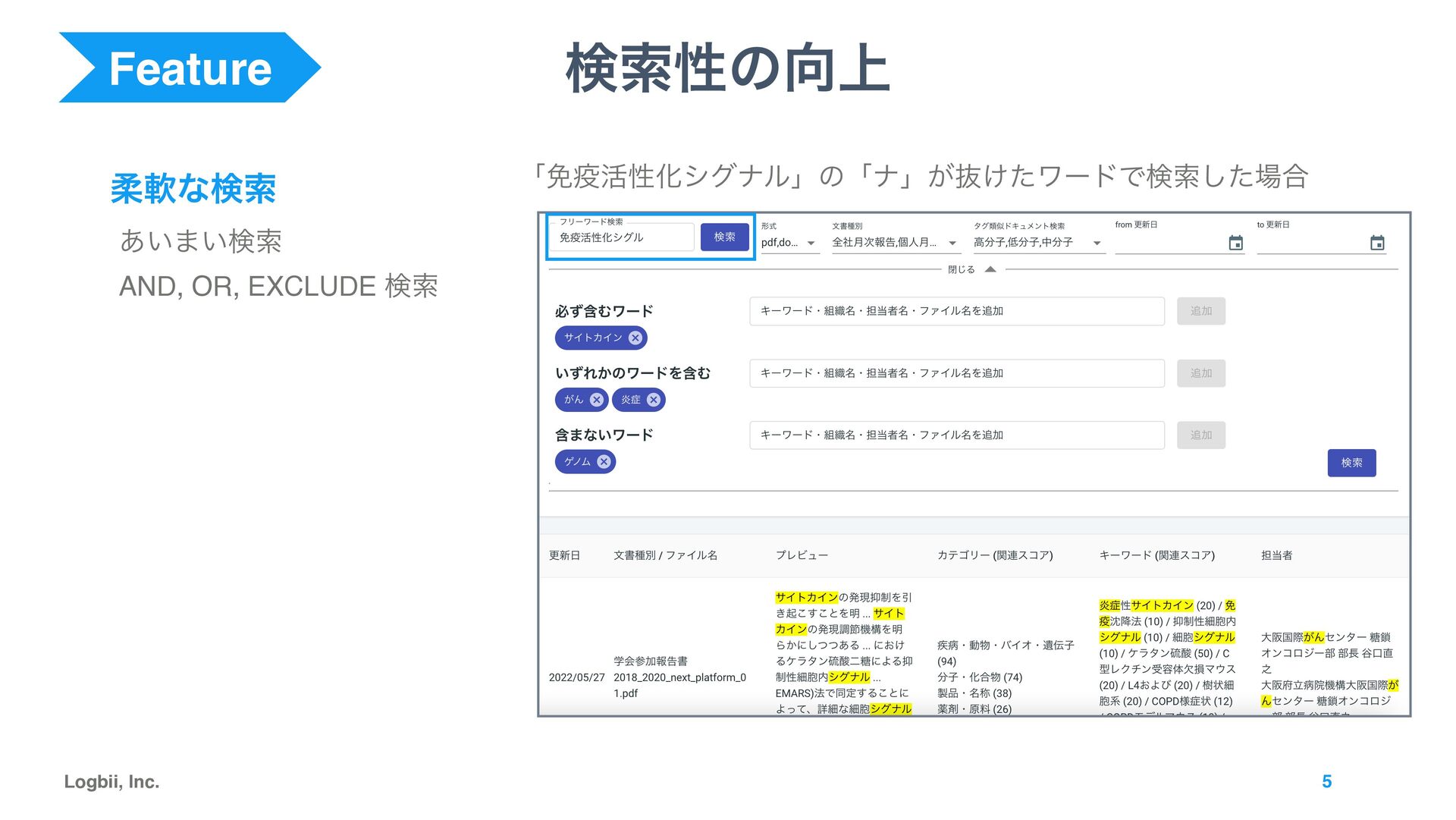Click 追加 button for 必ず含むワード
The width and height of the screenshot is (1456, 820).
pos(1200,312)
